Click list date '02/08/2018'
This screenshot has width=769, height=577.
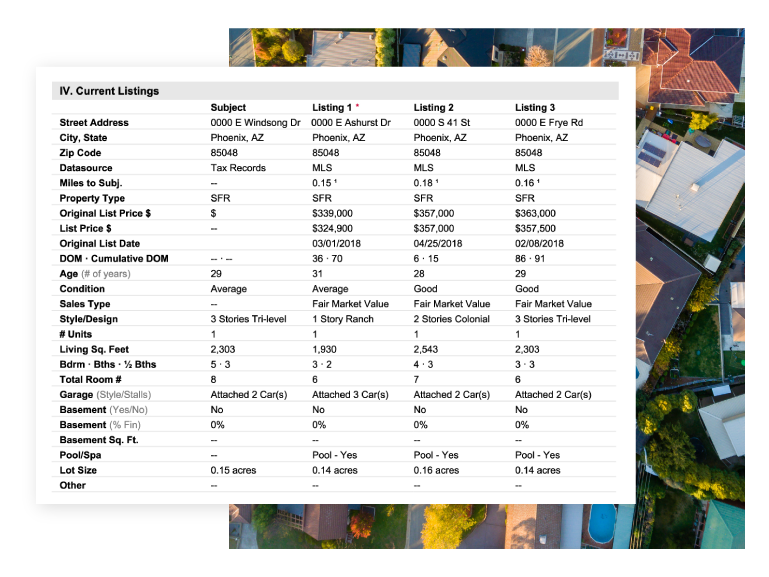coord(539,244)
